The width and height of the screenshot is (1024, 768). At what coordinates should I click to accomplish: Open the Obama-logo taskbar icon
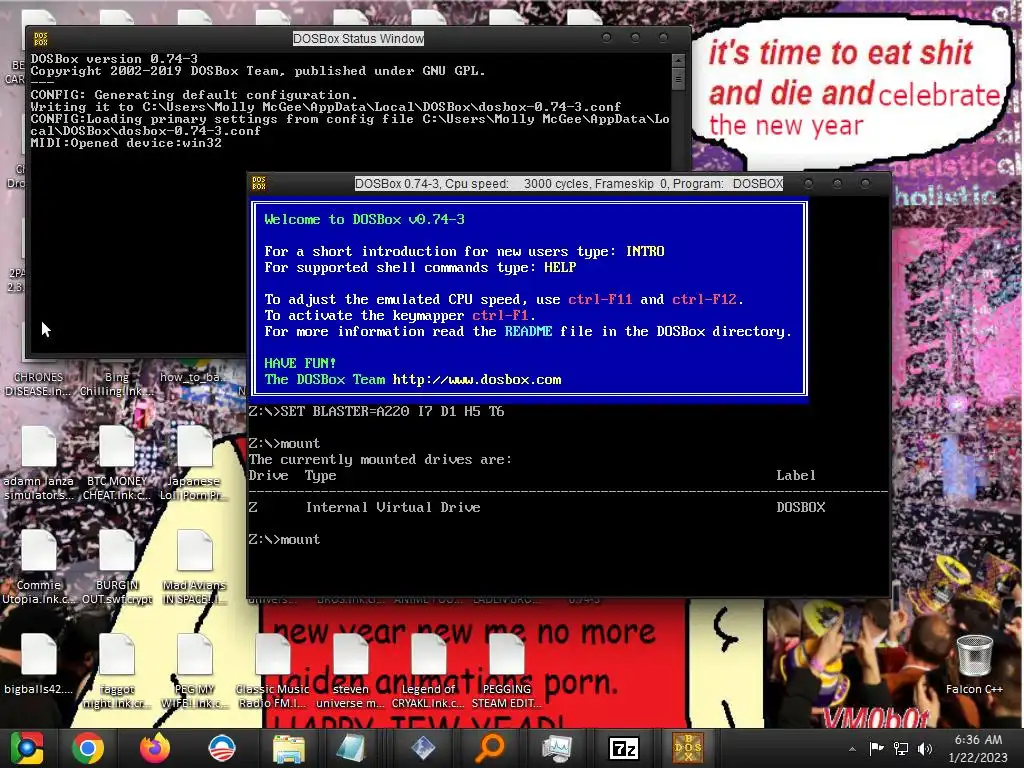pyautogui.click(x=221, y=748)
